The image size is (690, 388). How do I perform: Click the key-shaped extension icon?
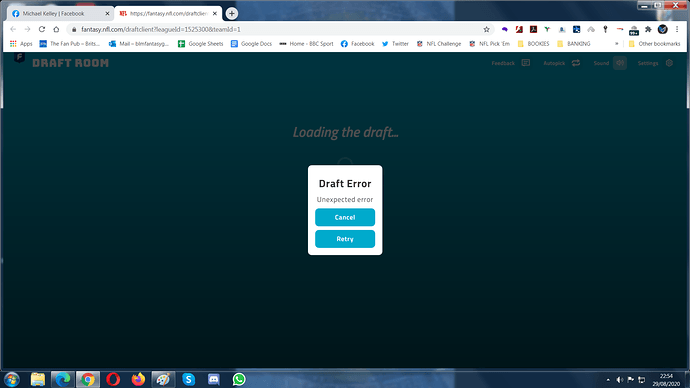(606, 29)
